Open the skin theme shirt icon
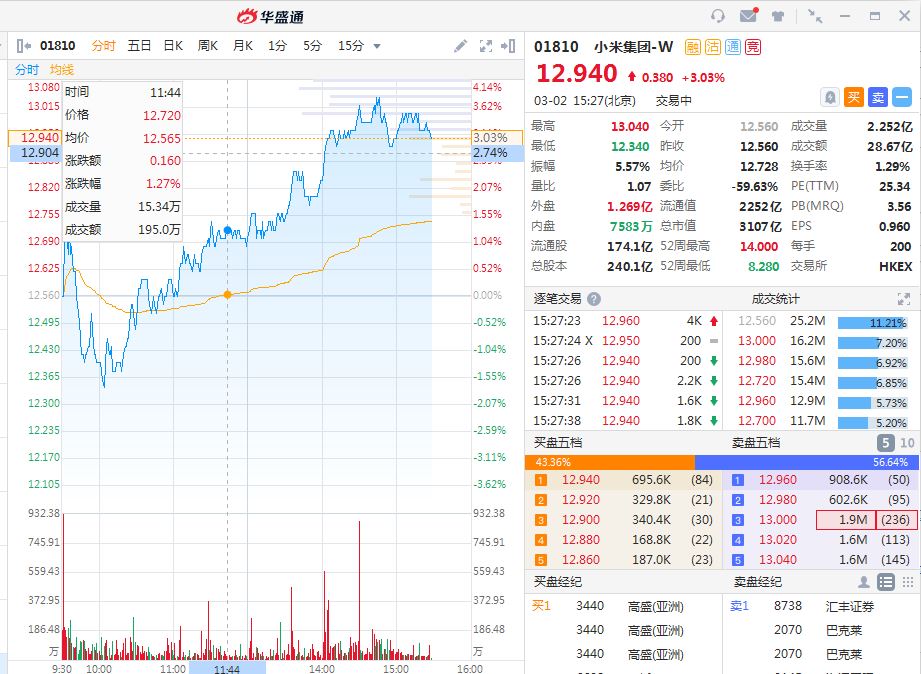Image resolution: width=921 pixels, height=674 pixels. 778,16
